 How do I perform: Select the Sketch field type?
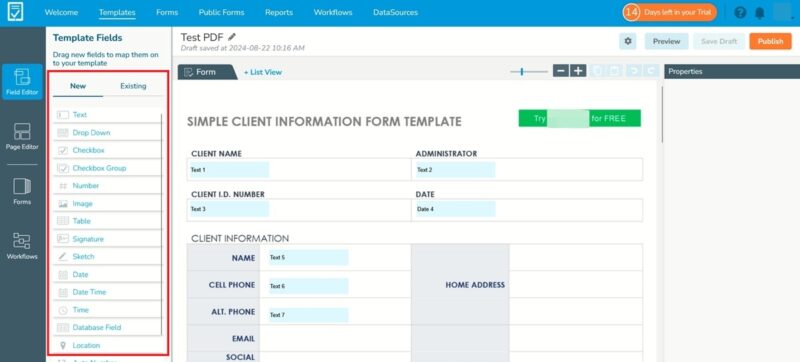(x=107, y=256)
